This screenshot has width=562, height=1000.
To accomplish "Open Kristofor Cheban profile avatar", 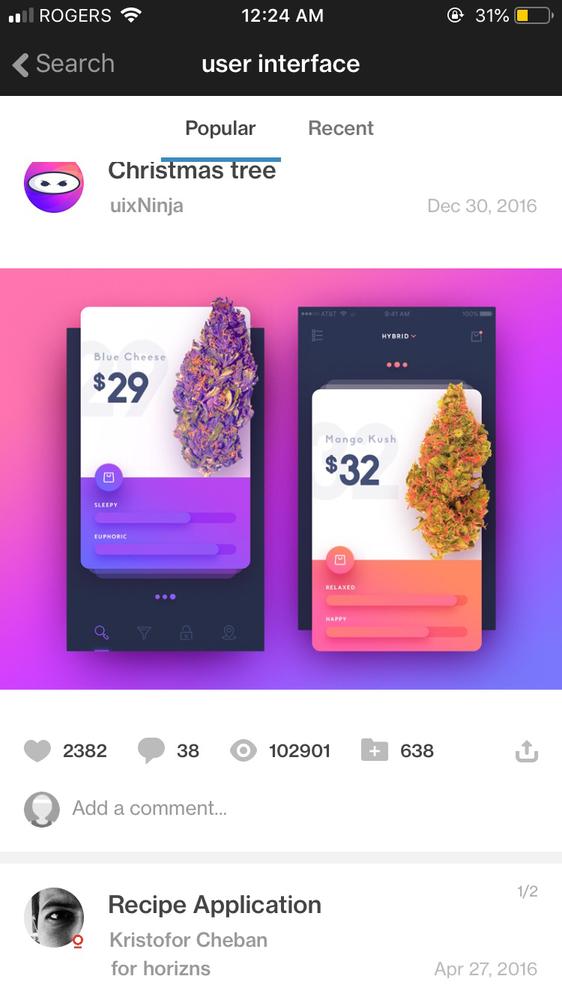I will (x=54, y=917).
